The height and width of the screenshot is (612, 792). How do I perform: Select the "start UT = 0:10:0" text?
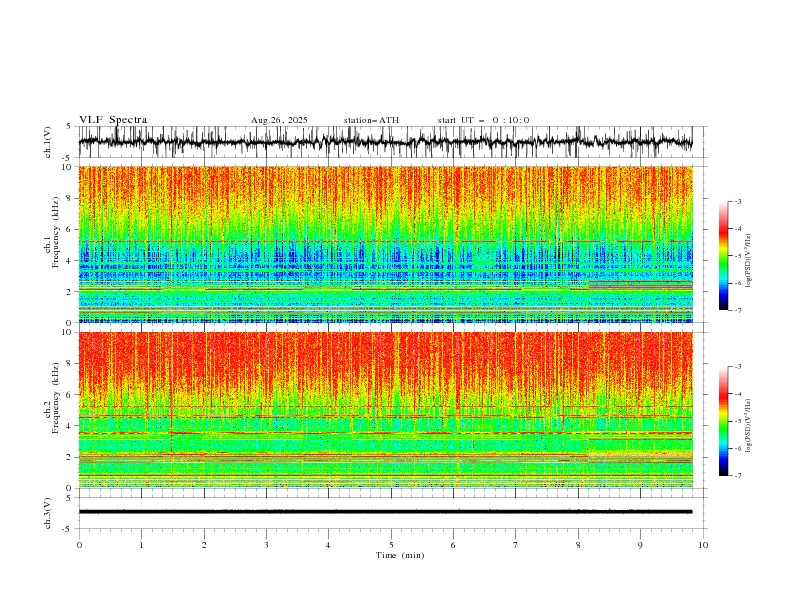[x=483, y=120]
